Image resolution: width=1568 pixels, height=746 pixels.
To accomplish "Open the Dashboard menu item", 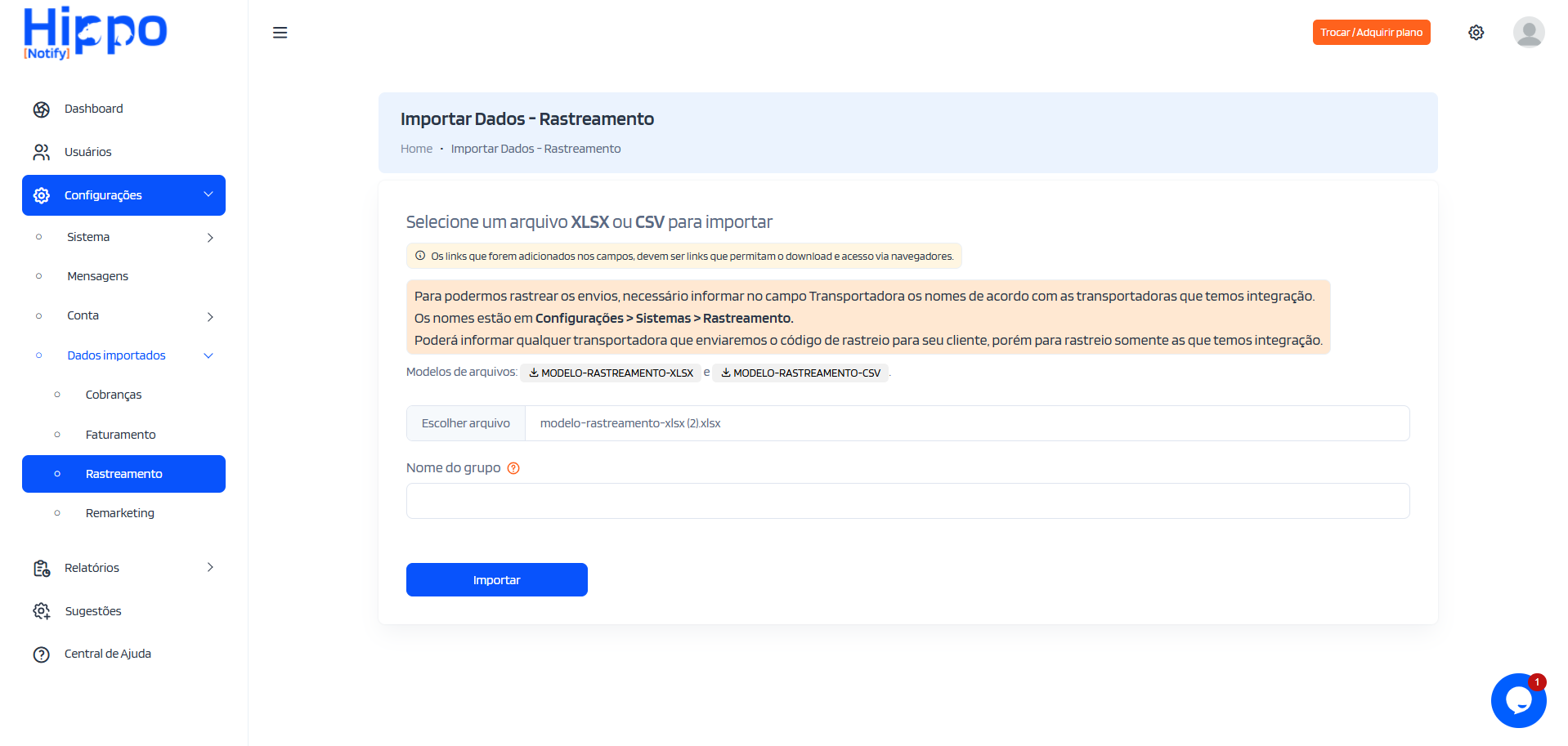I will click(x=123, y=109).
